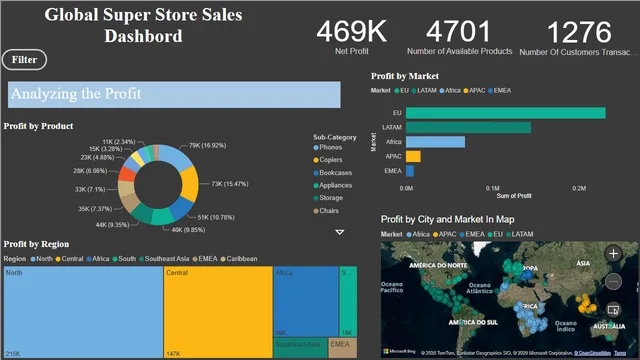Select the North tile in region treemap

[83, 312]
